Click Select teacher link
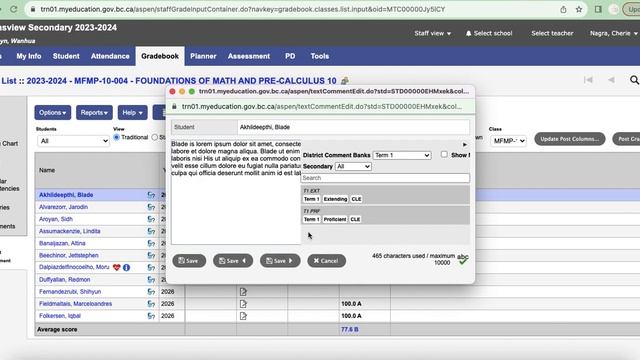The height and width of the screenshot is (360, 640). pos(552,33)
